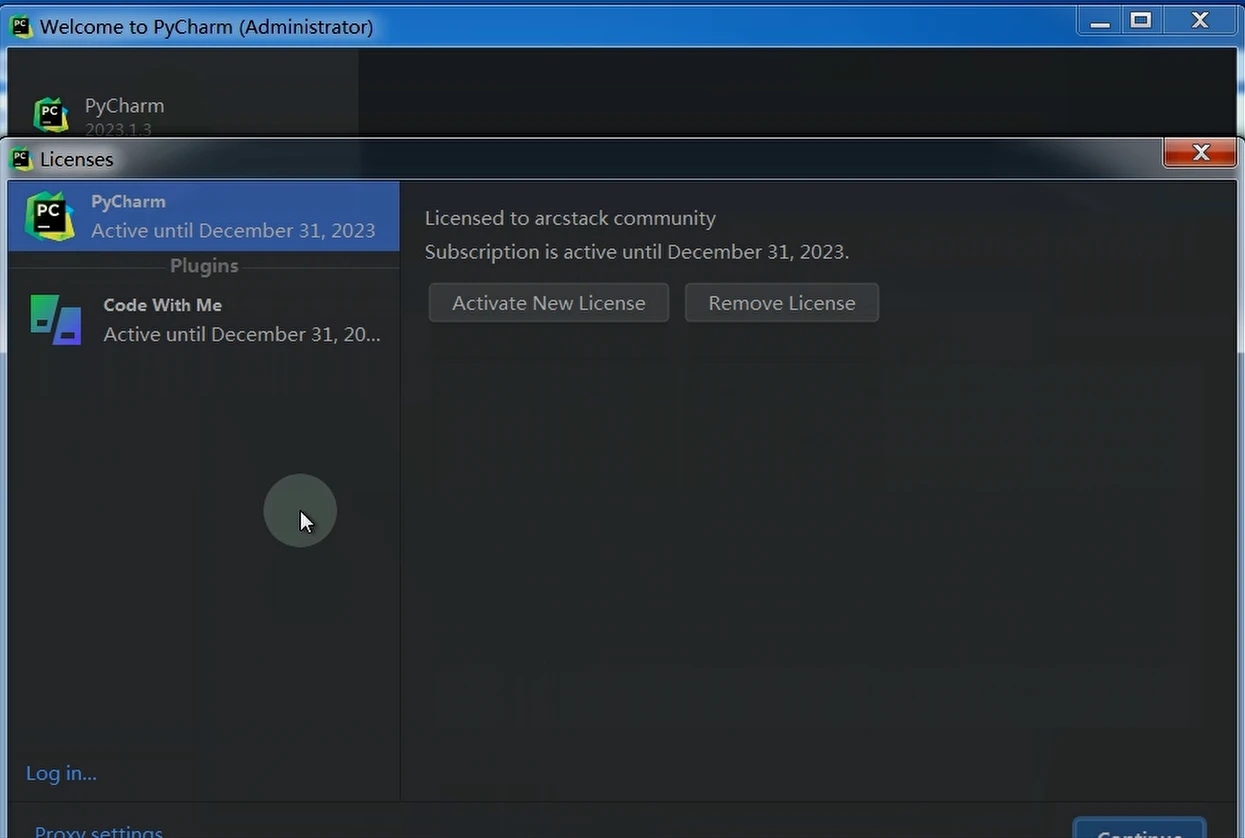Click the Activate New License button
Screen dimensions: 1245x838
click(548, 302)
